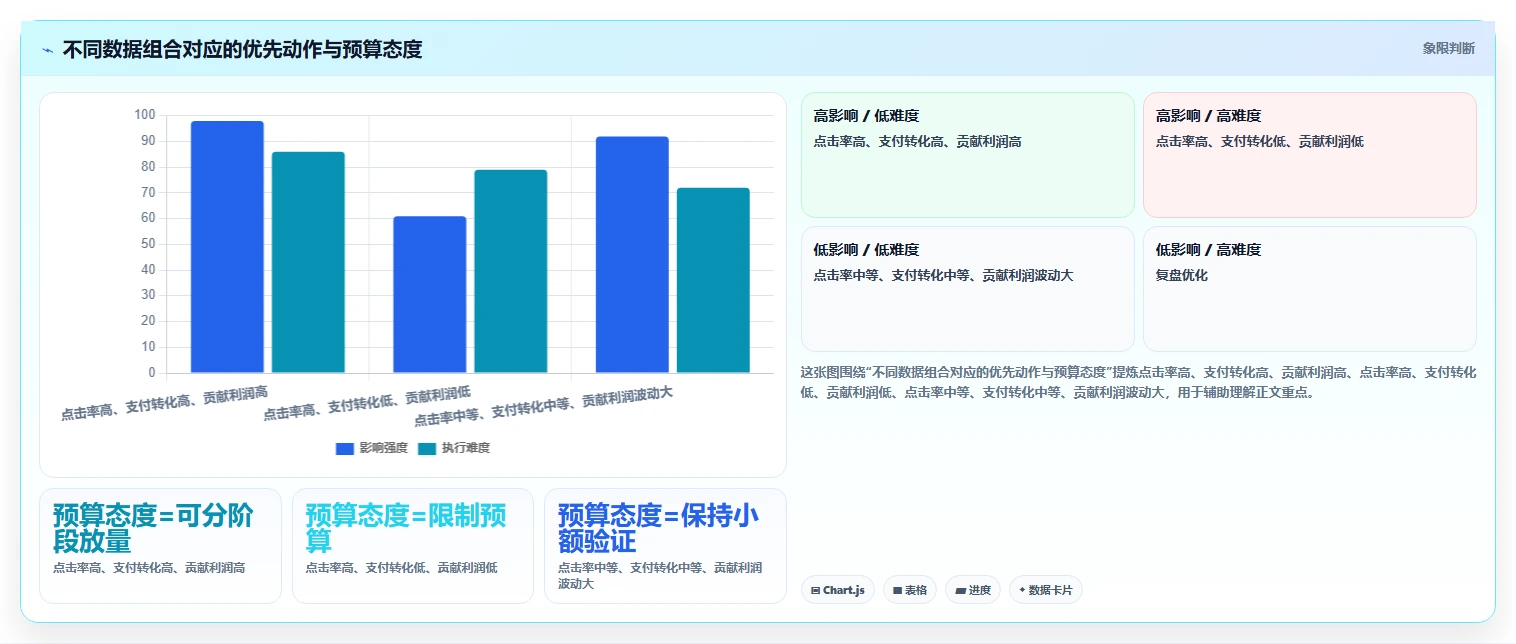Image resolution: width=1516 pixels, height=644 pixels.
Task: Click the lightning icon beside the title
Action: click(x=48, y=50)
